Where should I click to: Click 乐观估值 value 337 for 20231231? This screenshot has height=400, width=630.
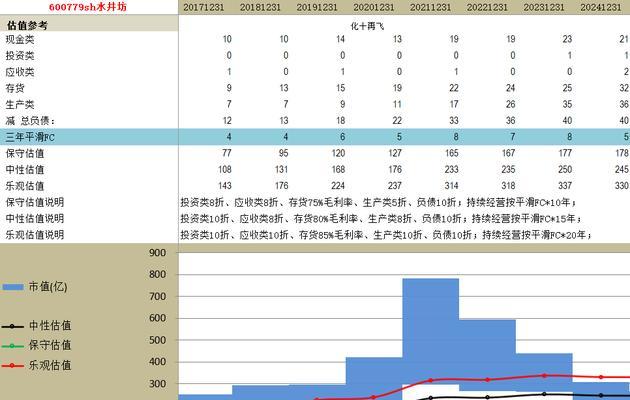pyautogui.click(x=565, y=186)
